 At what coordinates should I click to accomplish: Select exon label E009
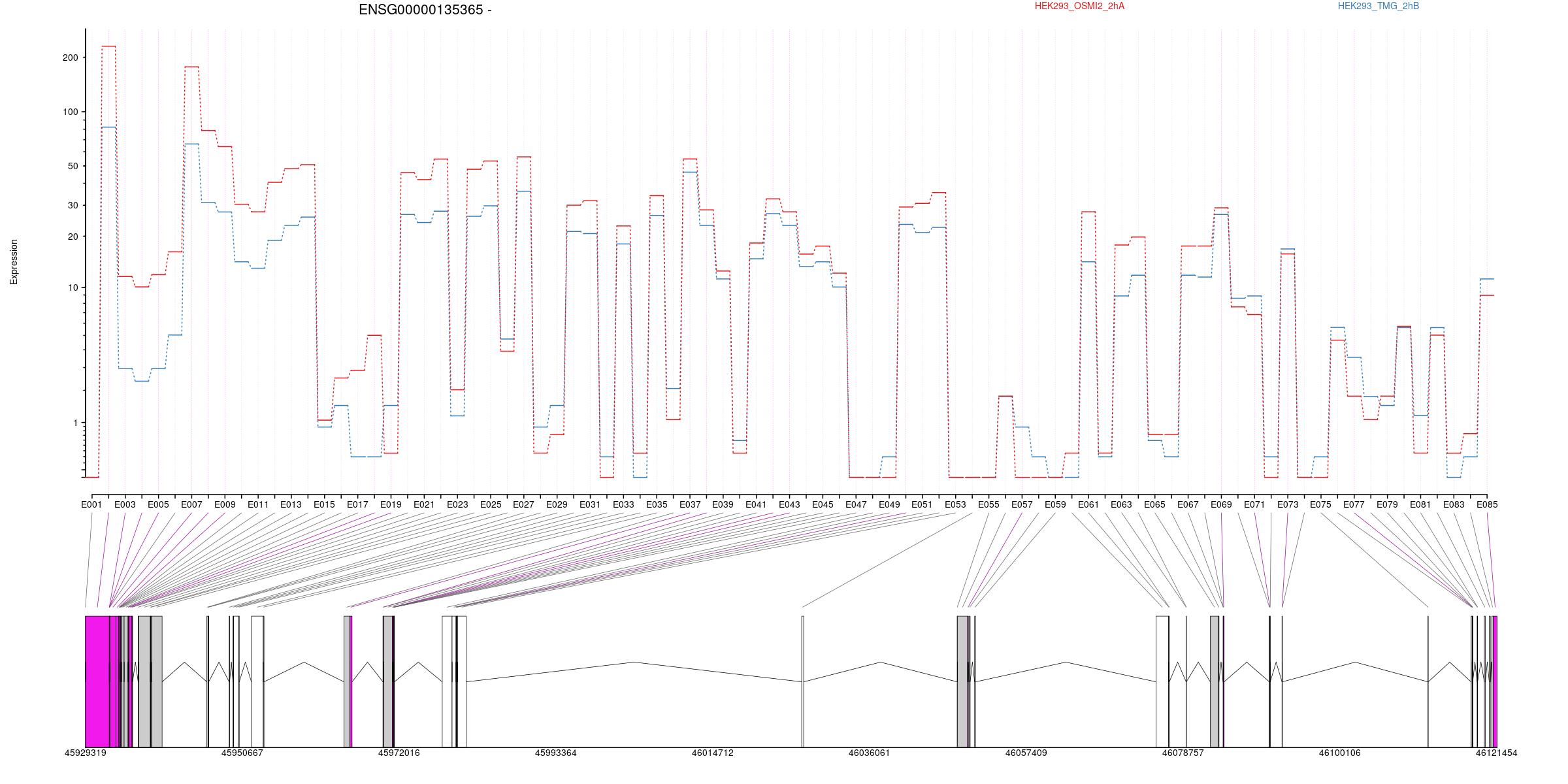tap(225, 504)
